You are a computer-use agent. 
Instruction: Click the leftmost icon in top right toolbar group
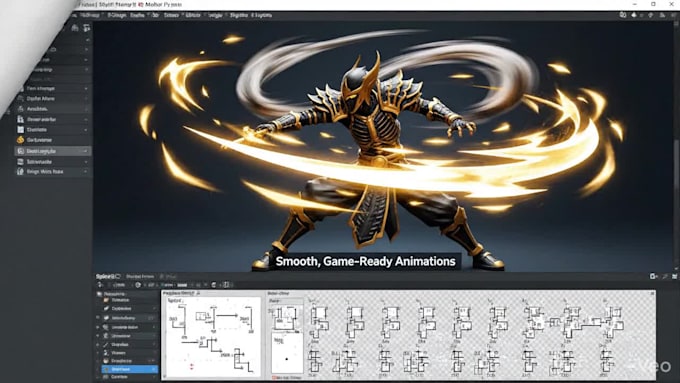coord(623,15)
